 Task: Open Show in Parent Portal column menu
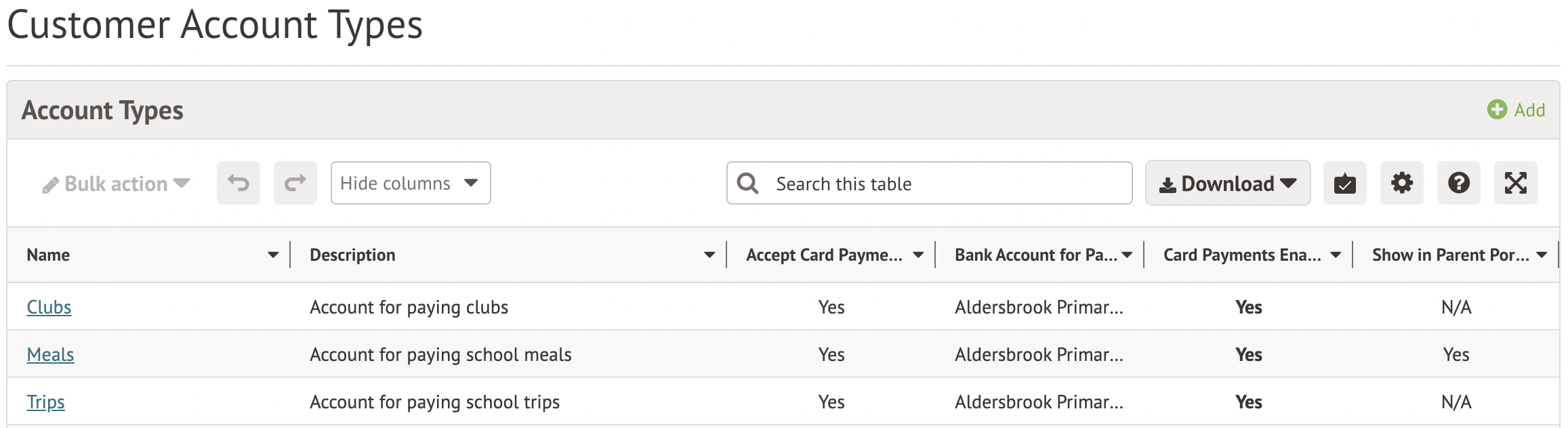click(x=1542, y=255)
